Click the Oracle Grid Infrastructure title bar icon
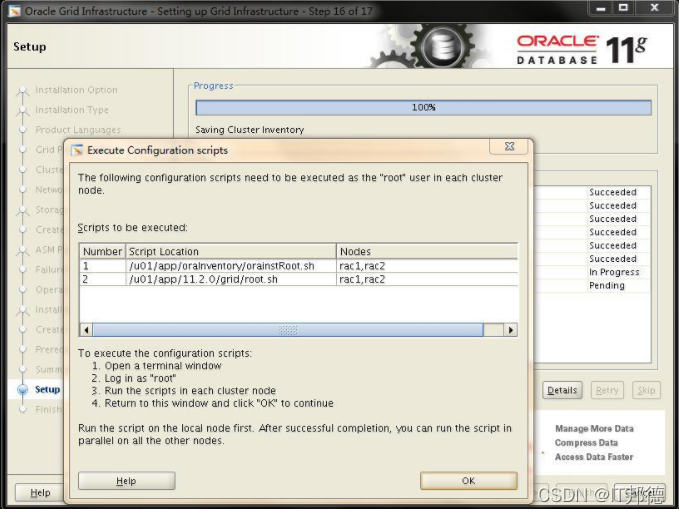Image resolution: width=680 pixels, height=514 pixels. [14, 11]
